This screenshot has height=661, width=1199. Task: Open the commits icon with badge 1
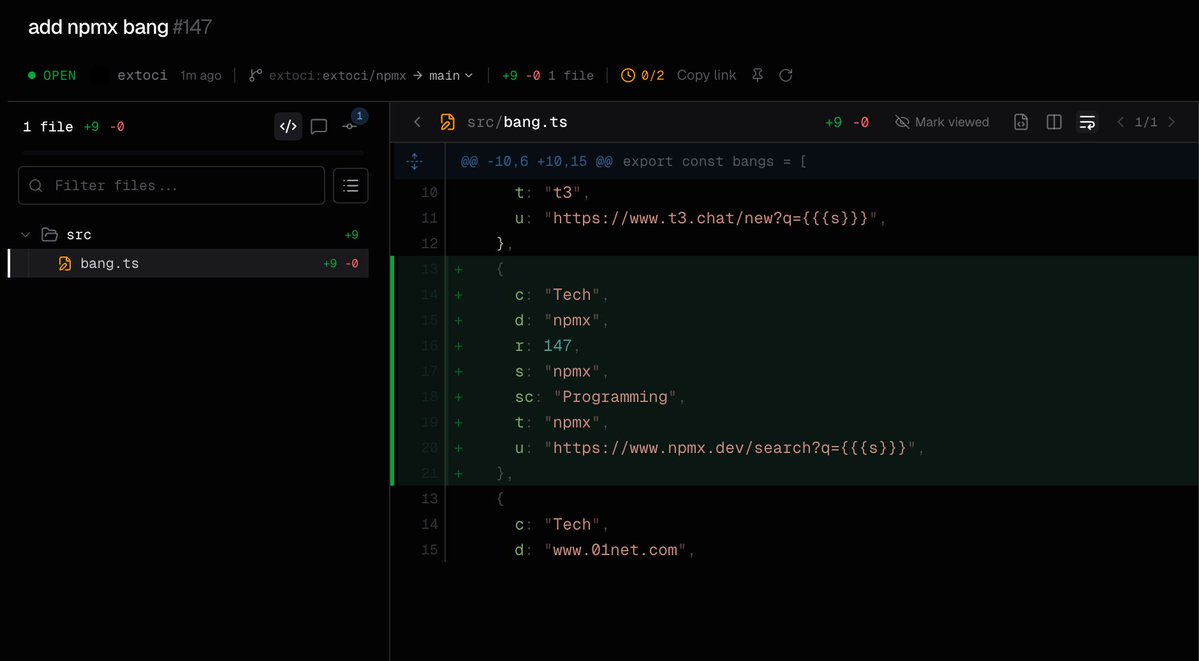(x=351, y=125)
